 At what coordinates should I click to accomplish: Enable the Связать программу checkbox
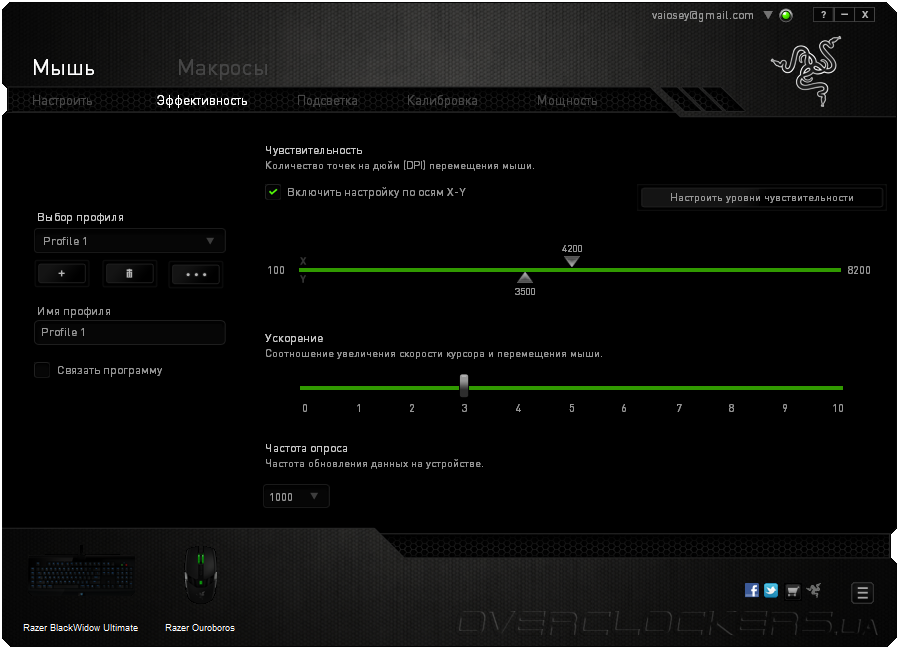click(42, 370)
